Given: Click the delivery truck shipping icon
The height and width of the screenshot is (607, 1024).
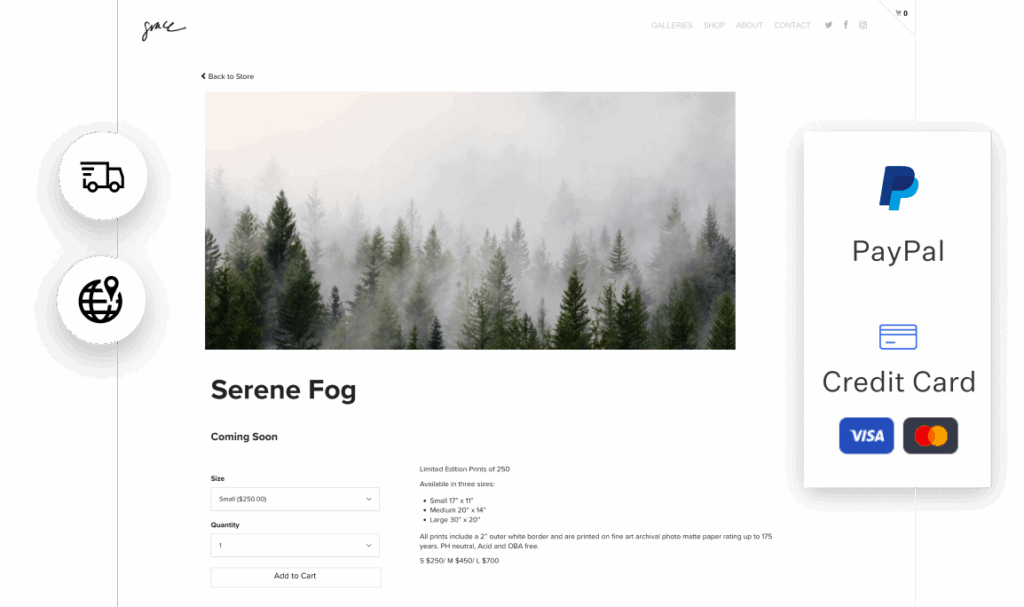Looking at the screenshot, I should tap(103, 176).
